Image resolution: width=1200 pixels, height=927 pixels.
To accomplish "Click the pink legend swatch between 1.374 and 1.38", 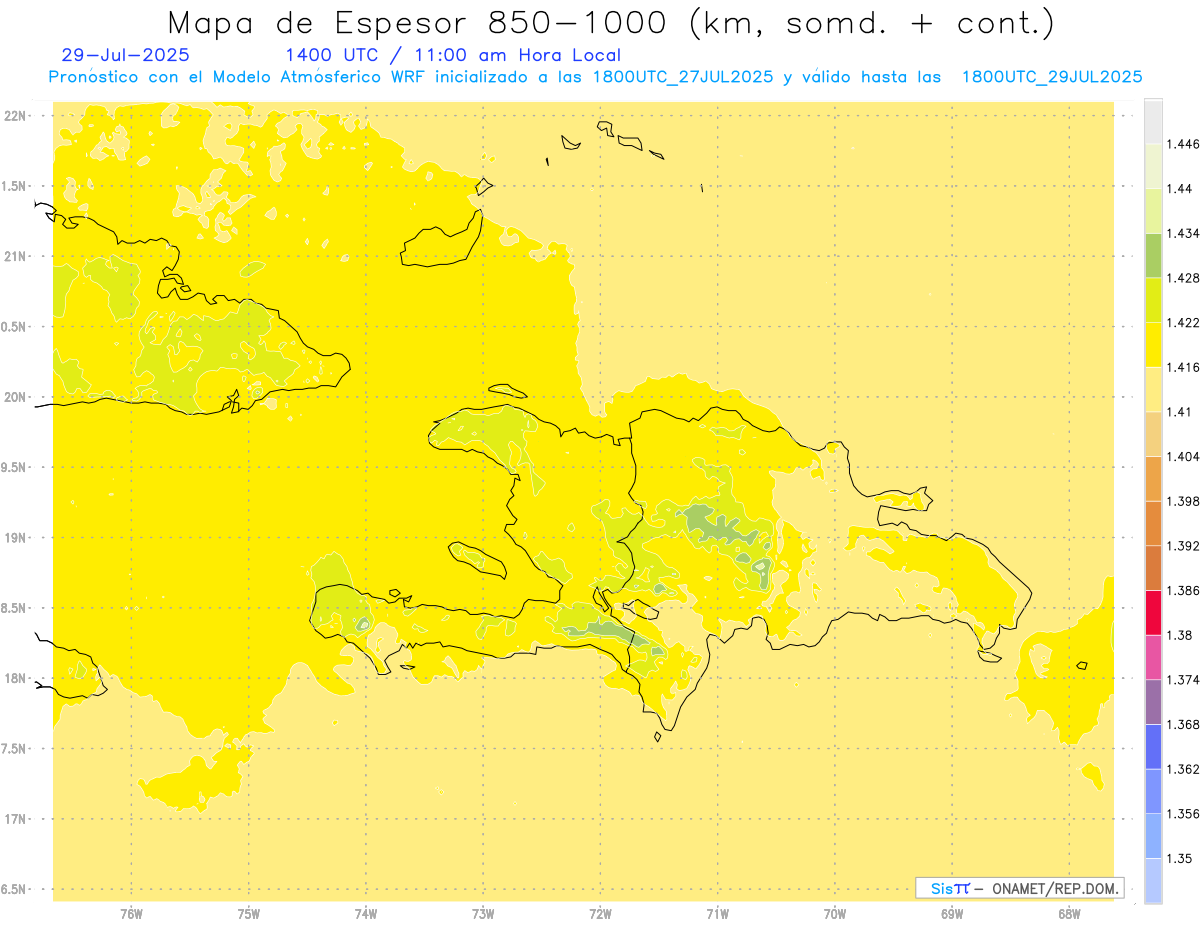I will click(1153, 657).
